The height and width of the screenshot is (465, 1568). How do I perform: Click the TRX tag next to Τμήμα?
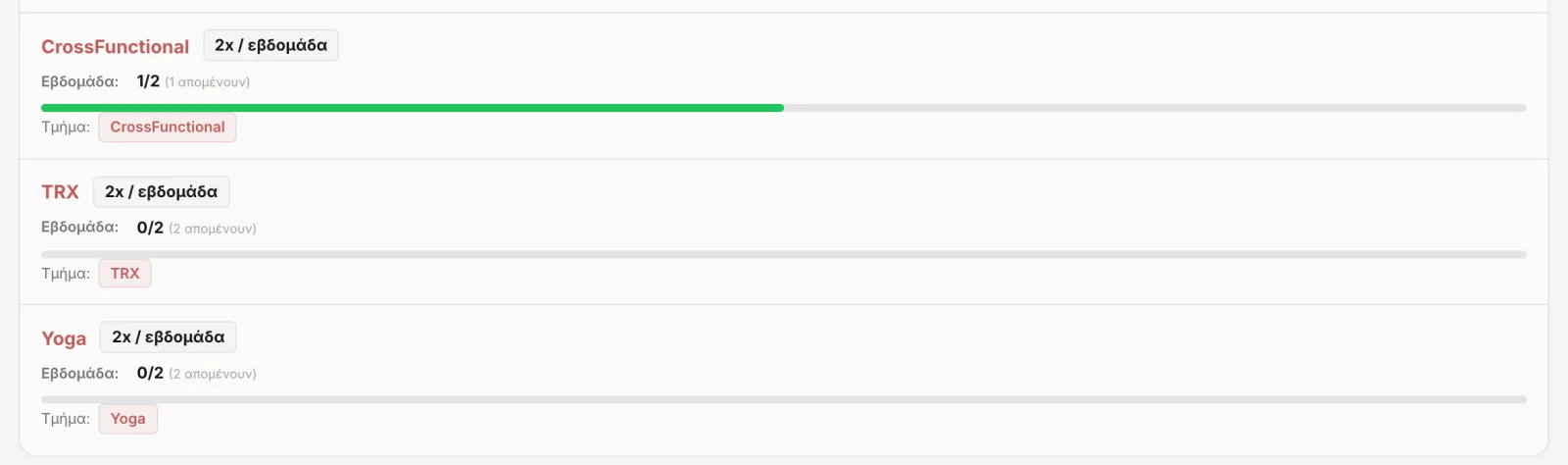(x=124, y=274)
